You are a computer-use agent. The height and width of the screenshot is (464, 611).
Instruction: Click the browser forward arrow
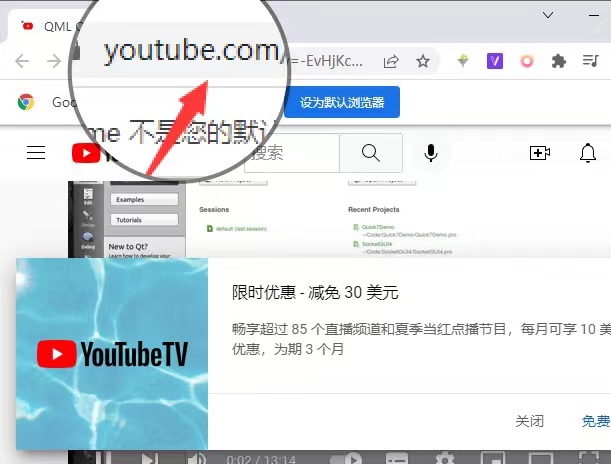point(54,61)
